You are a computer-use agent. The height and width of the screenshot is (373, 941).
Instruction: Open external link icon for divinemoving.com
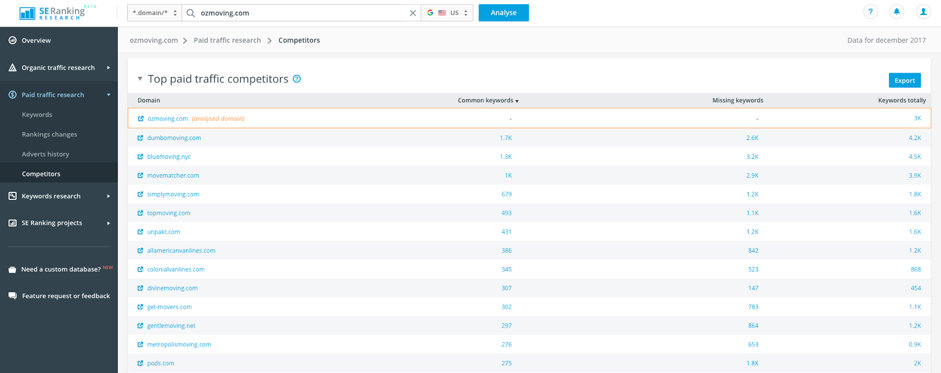[140, 288]
